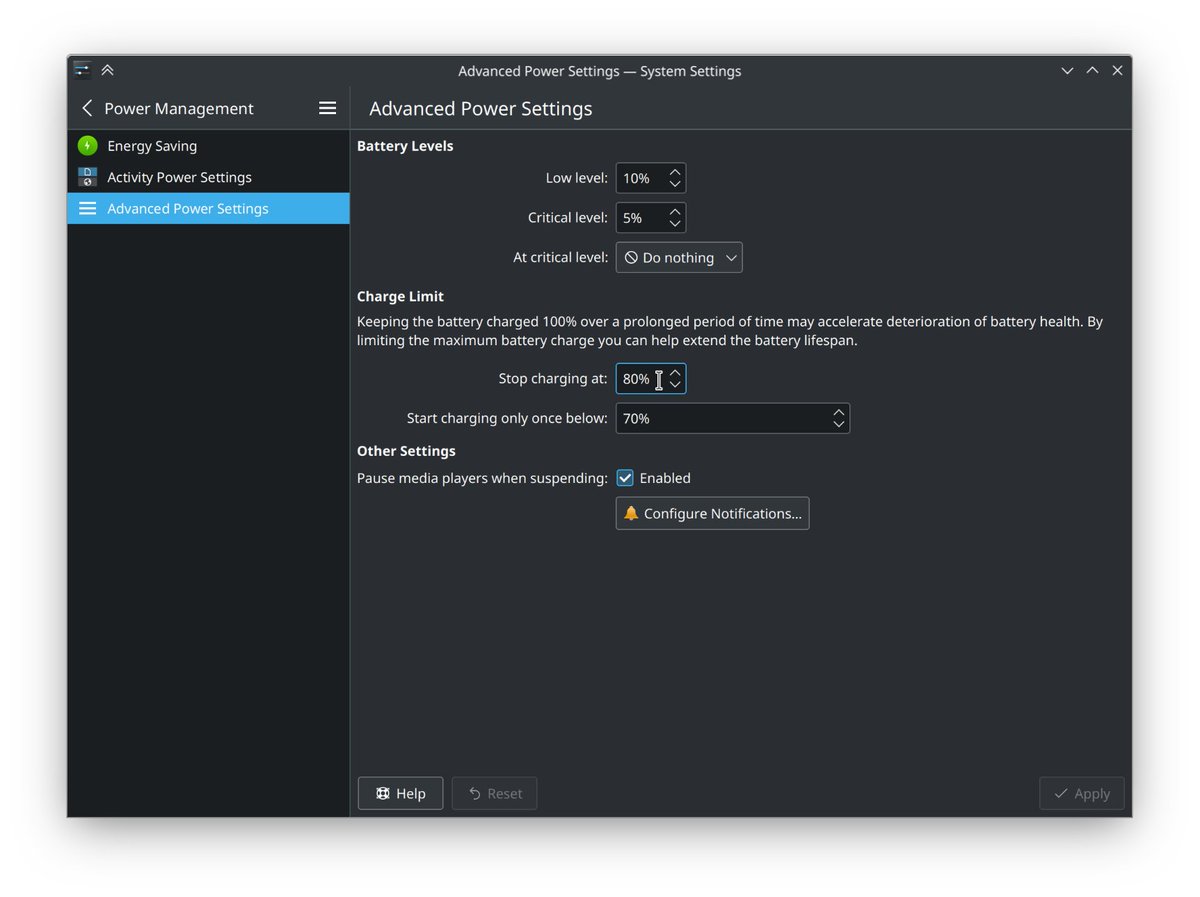Screen dimensions: 1200x897
Task: Click the bell icon on Configure Notifications
Action: [630, 513]
